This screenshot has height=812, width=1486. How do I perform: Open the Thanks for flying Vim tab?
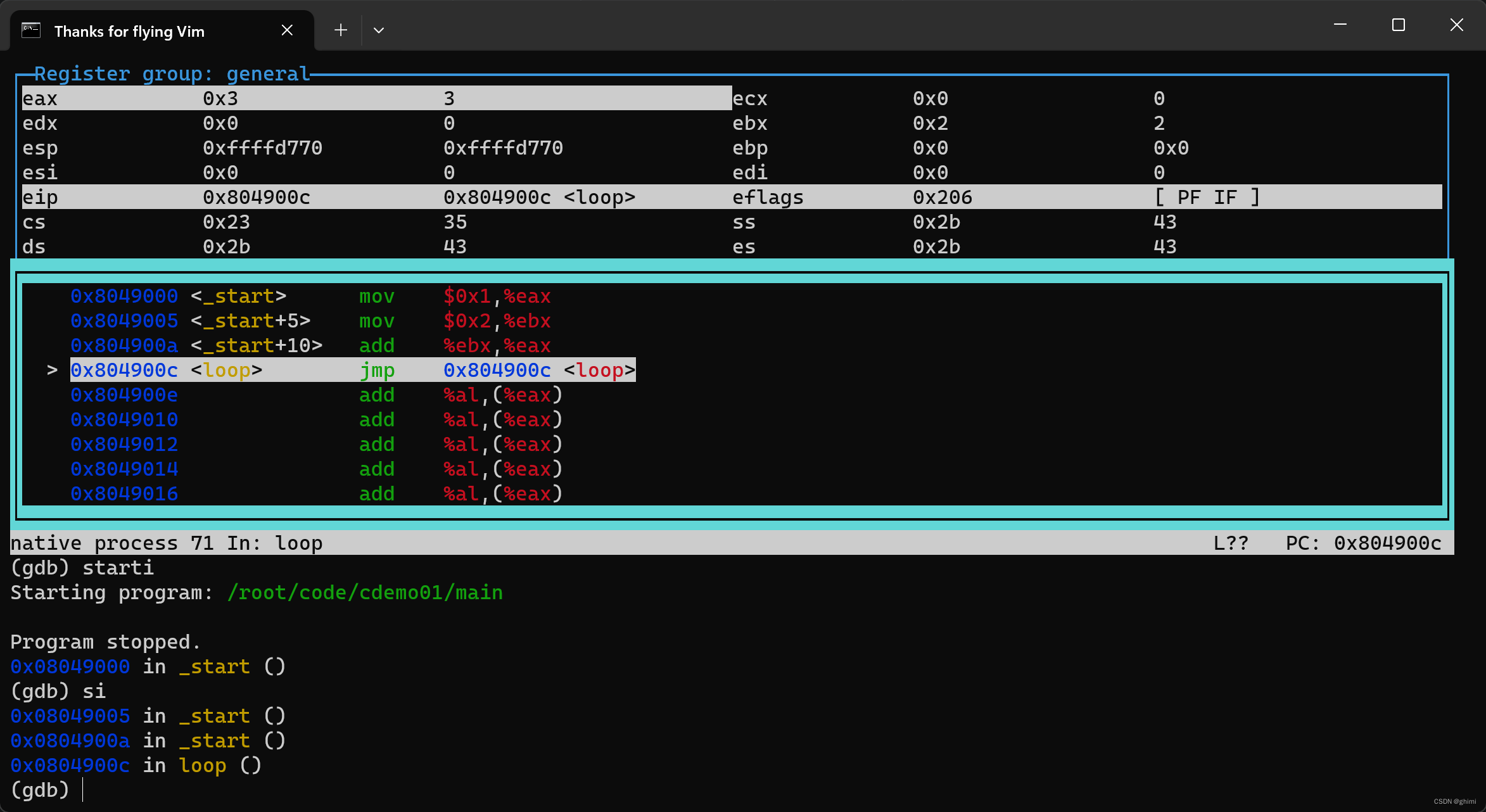155,29
